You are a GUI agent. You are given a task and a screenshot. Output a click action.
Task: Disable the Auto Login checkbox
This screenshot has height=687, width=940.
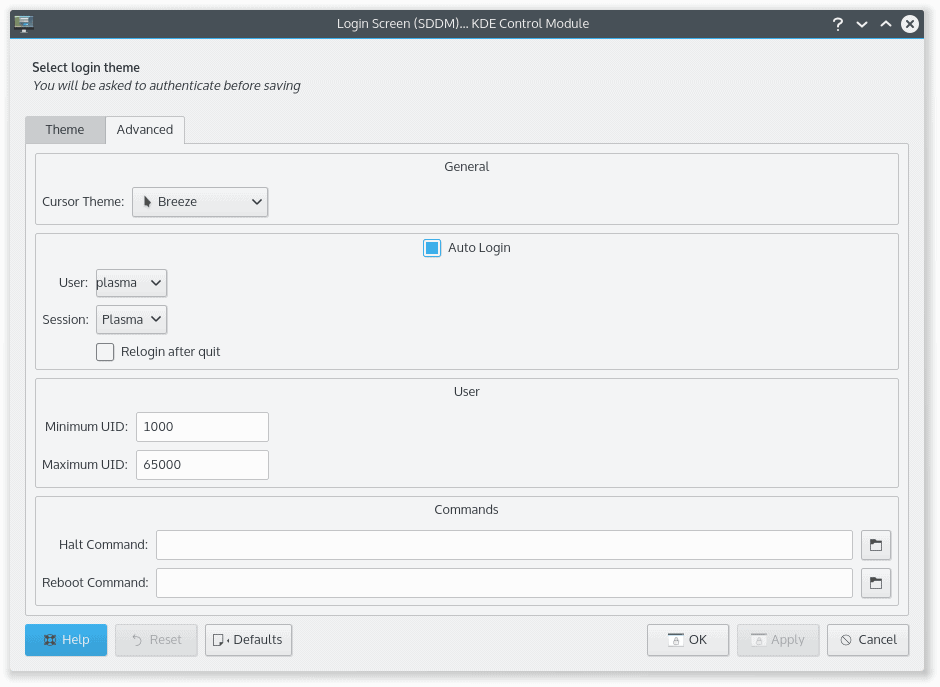432,248
